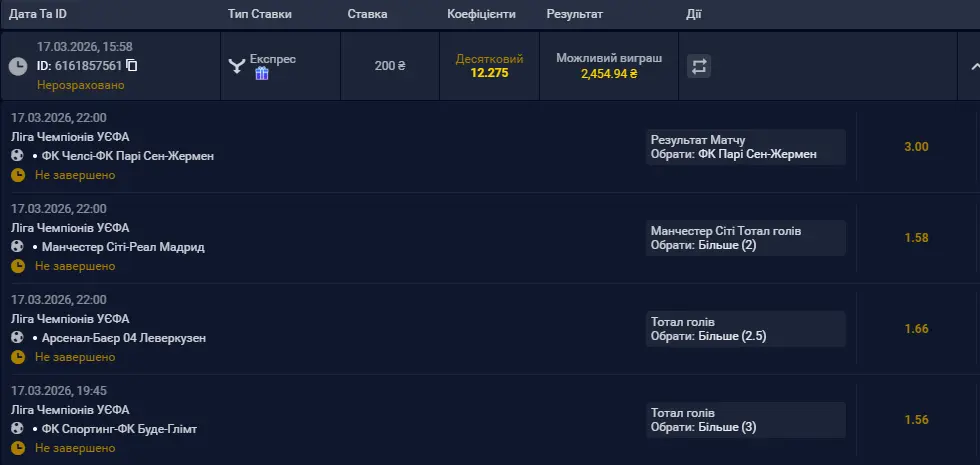Click the repeat bet arrows icon
The image size is (980, 465).
coord(699,66)
